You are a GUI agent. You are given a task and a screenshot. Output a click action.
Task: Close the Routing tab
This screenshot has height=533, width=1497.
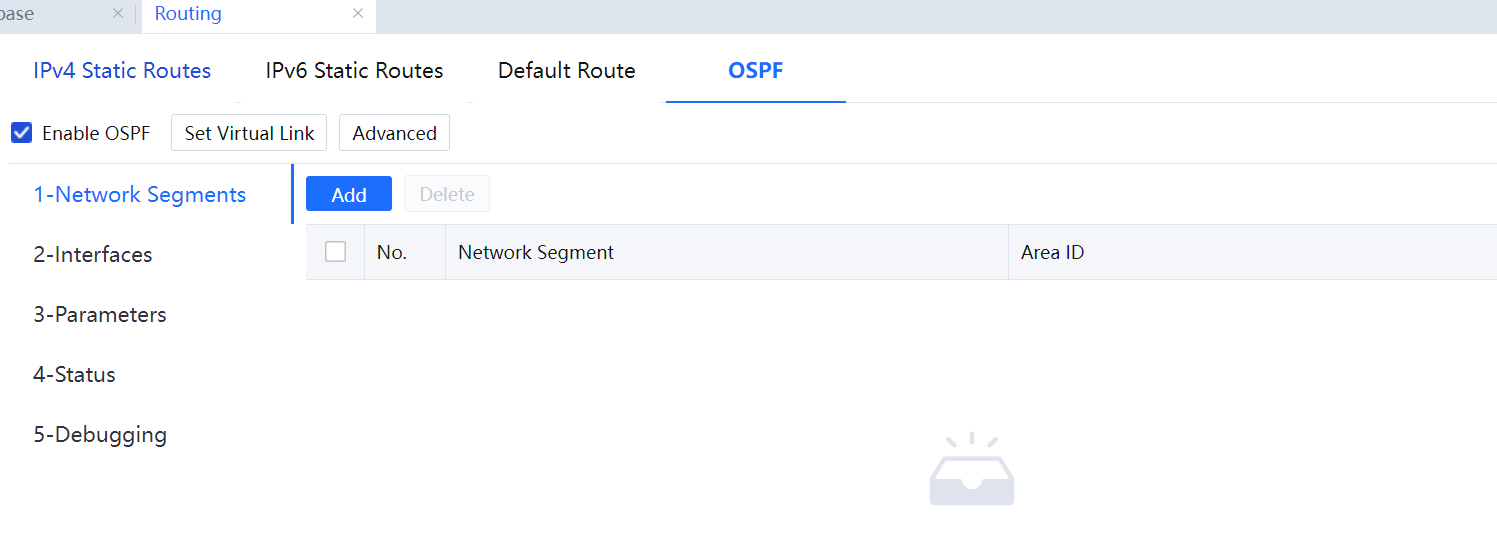point(358,14)
